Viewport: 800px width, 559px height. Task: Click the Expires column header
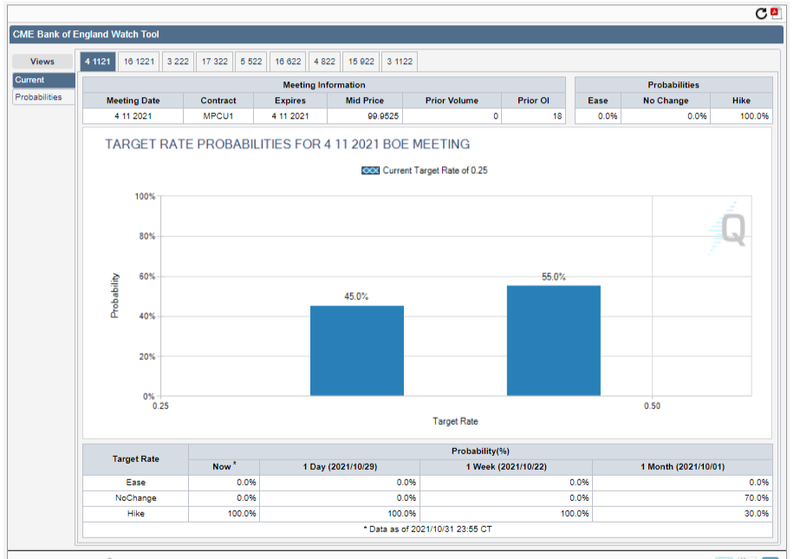pos(290,100)
